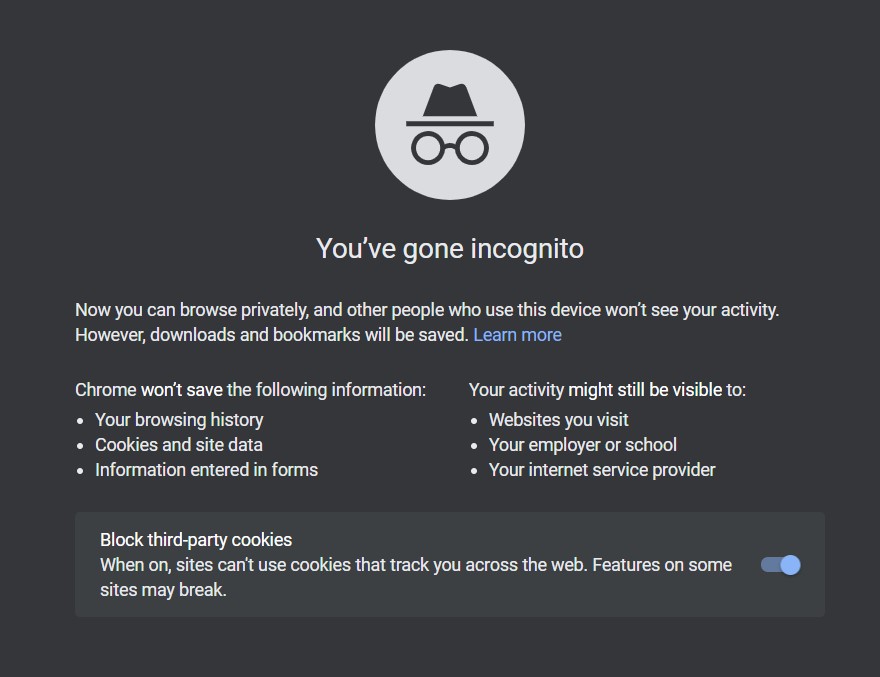Disable the Block third-party cookies switch
Screen dimensions: 880x677
(781, 565)
